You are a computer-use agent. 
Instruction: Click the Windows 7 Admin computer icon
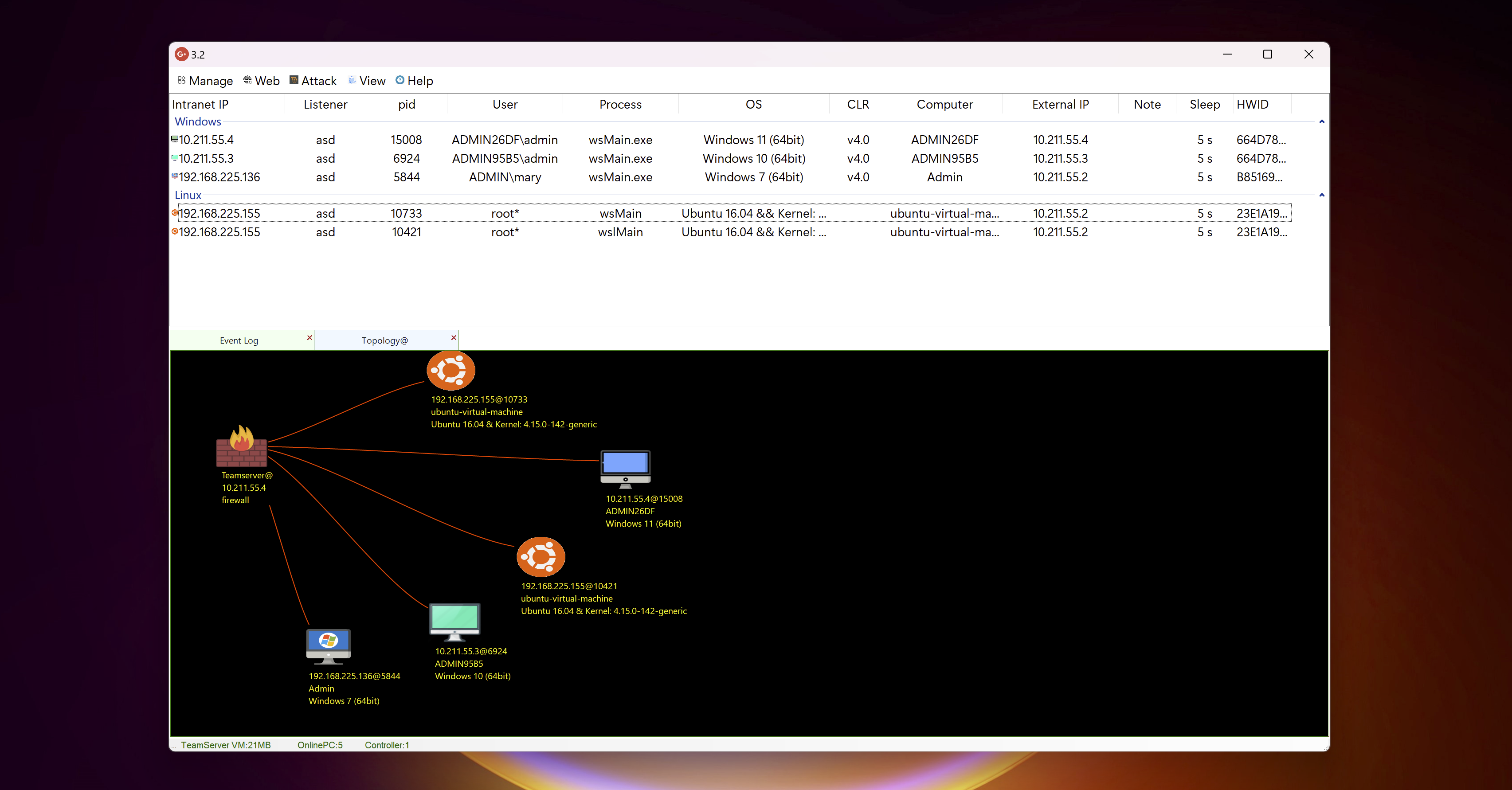click(328, 645)
